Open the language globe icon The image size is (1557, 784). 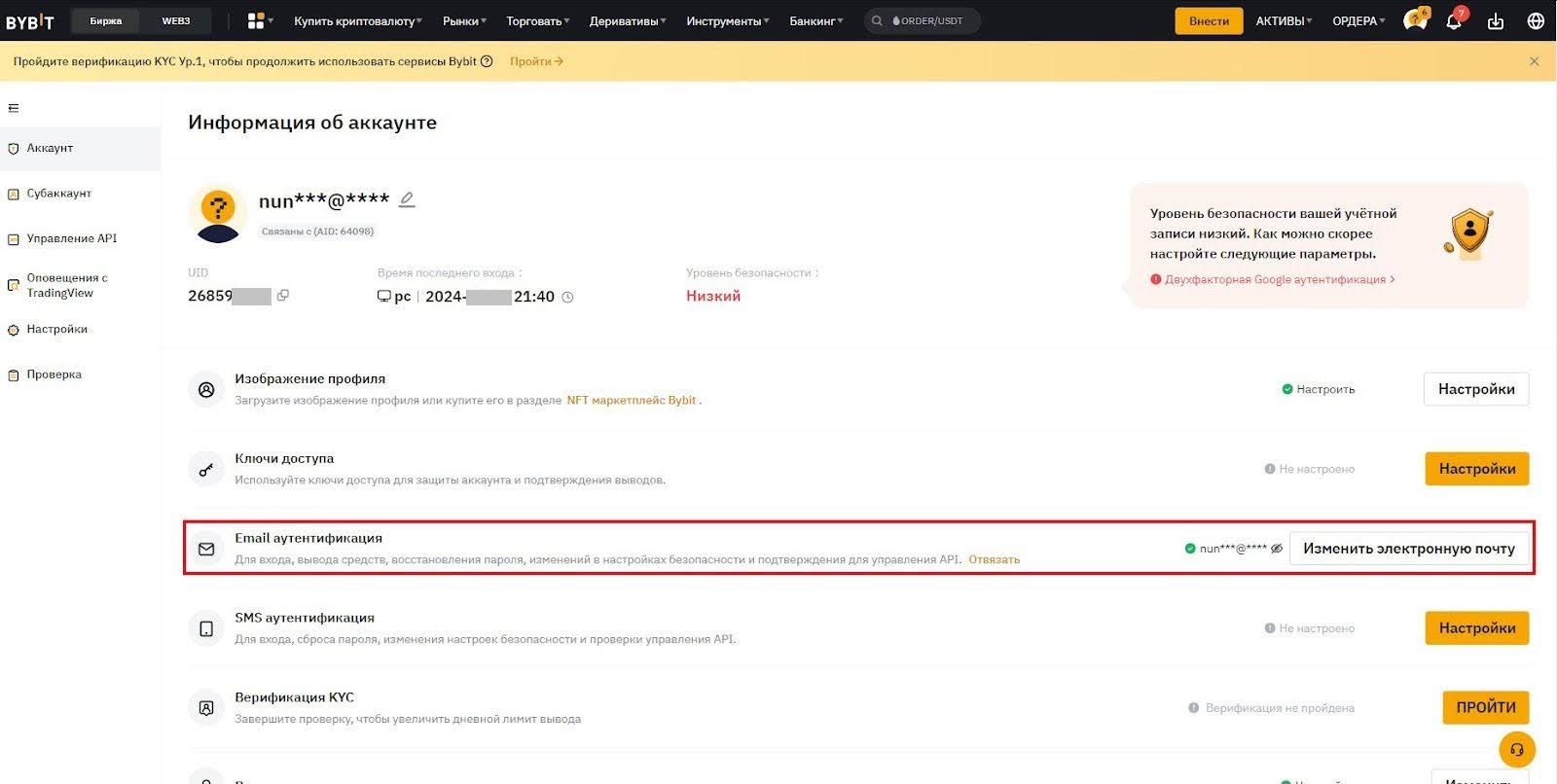(1536, 21)
